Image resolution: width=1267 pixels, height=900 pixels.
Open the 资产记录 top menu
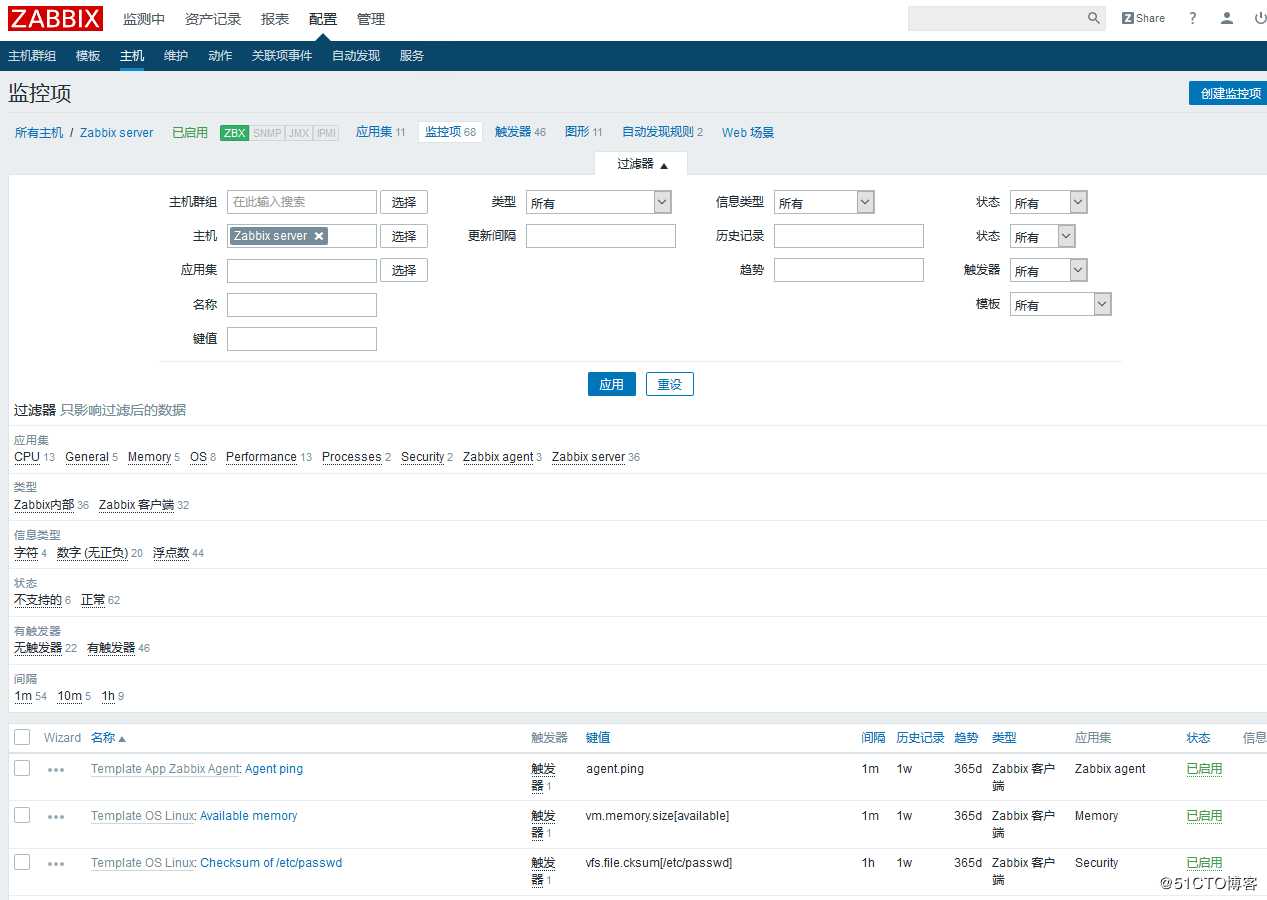pos(213,19)
